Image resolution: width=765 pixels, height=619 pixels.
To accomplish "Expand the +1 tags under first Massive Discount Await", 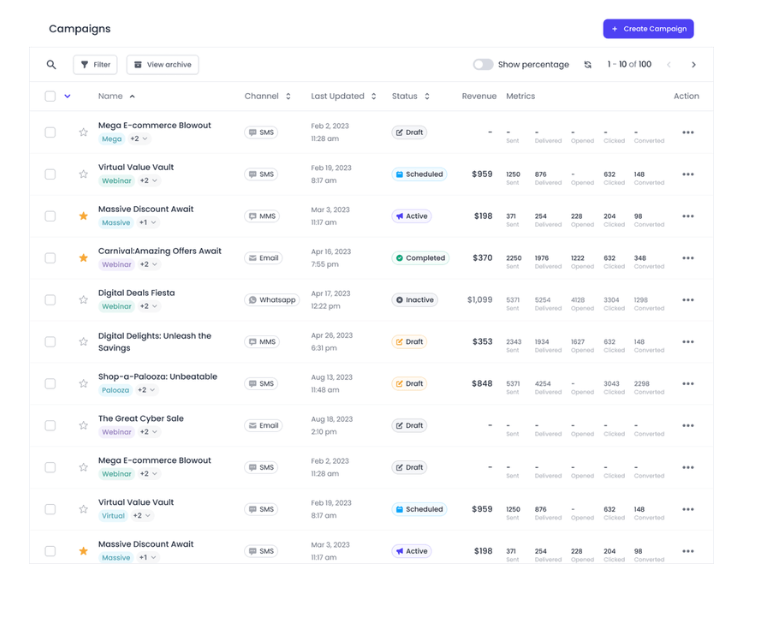I will click(x=147, y=223).
